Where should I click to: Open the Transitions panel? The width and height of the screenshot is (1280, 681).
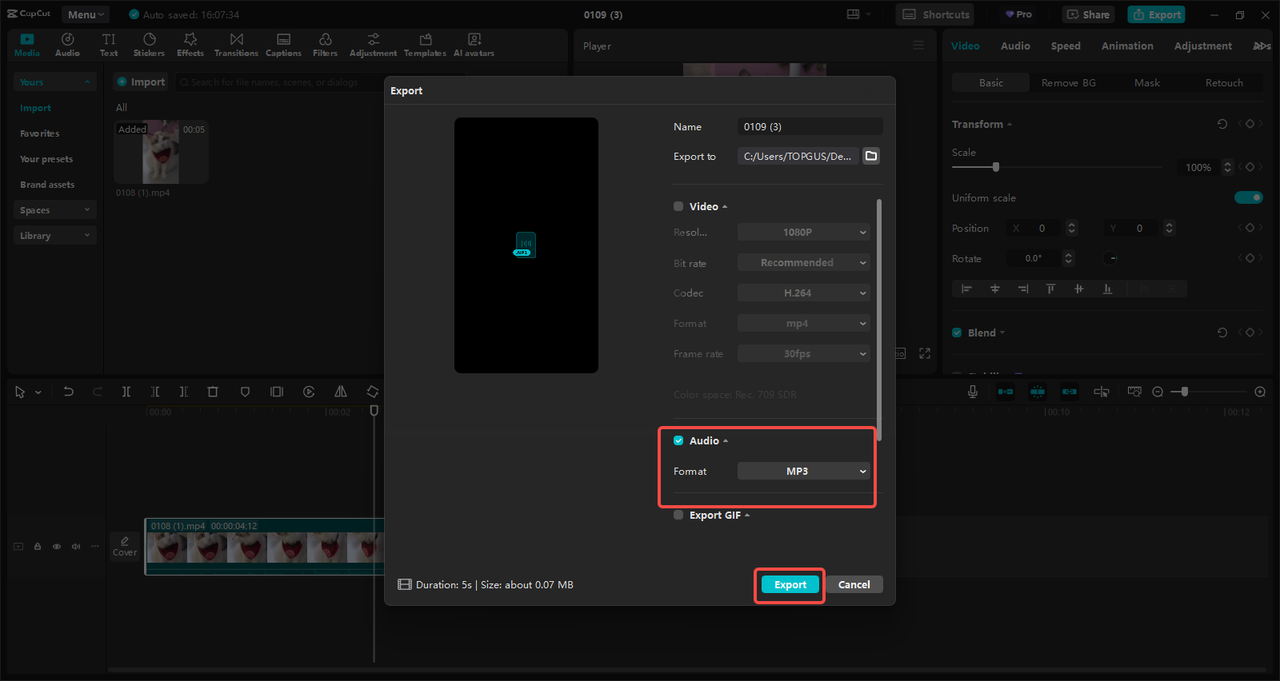(236, 44)
